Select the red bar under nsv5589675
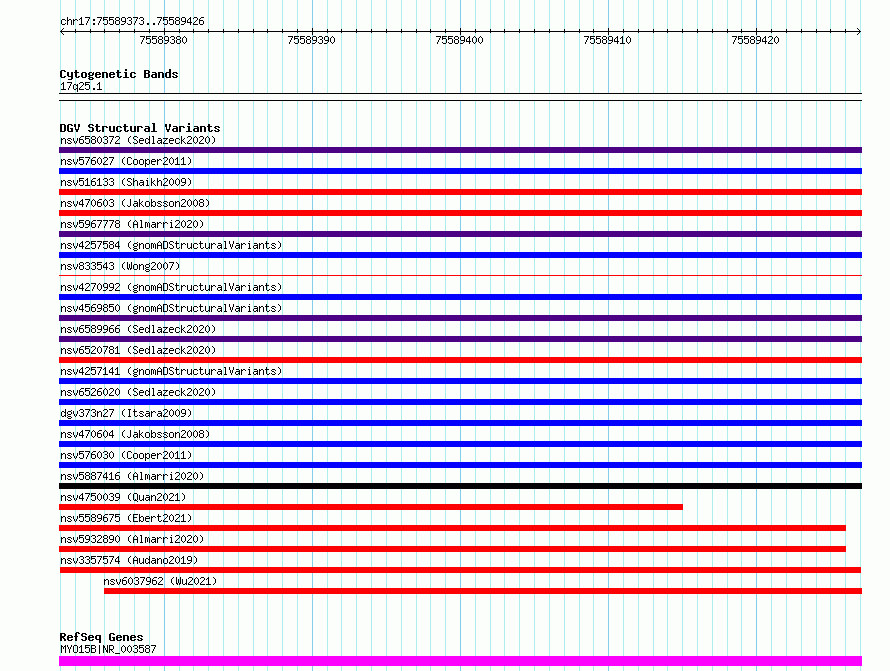The image size is (890, 671). click(x=452, y=528)
